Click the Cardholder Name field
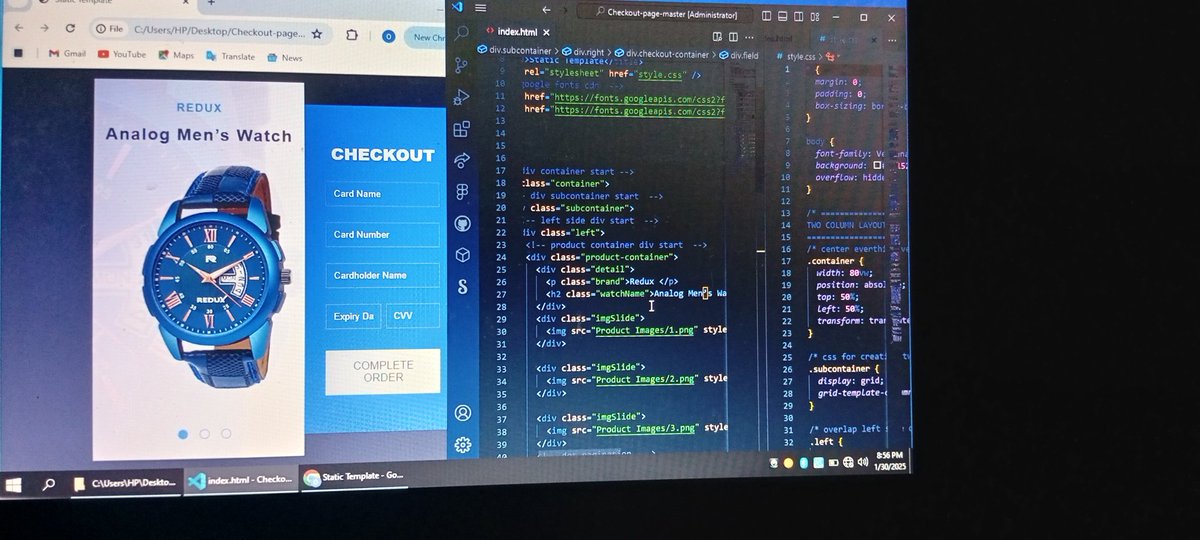Viewport: 1200px width, 540px height. pos(382,275)
